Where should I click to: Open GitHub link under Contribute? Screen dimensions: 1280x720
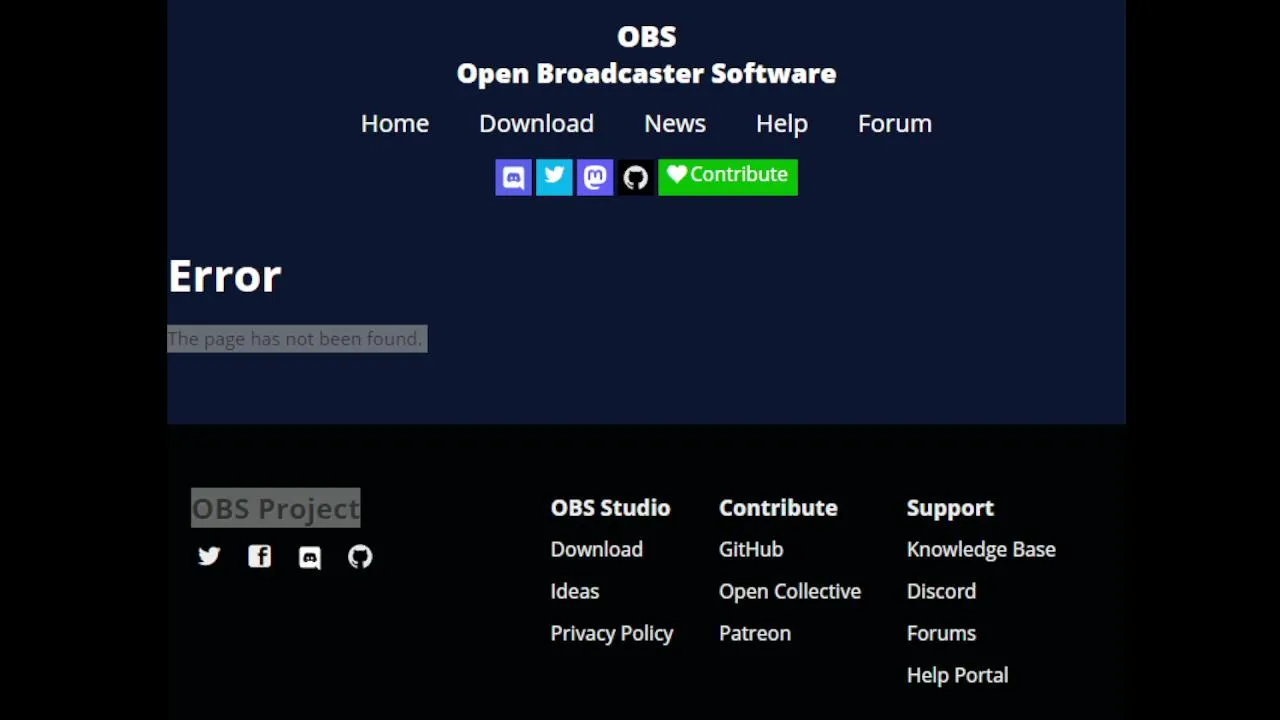[751, 549]
